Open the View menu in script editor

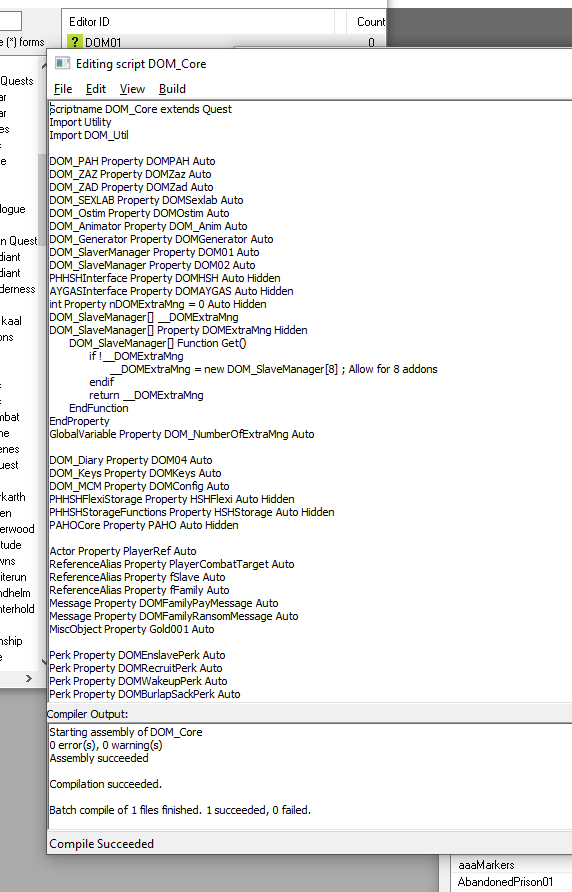[132, 89]
